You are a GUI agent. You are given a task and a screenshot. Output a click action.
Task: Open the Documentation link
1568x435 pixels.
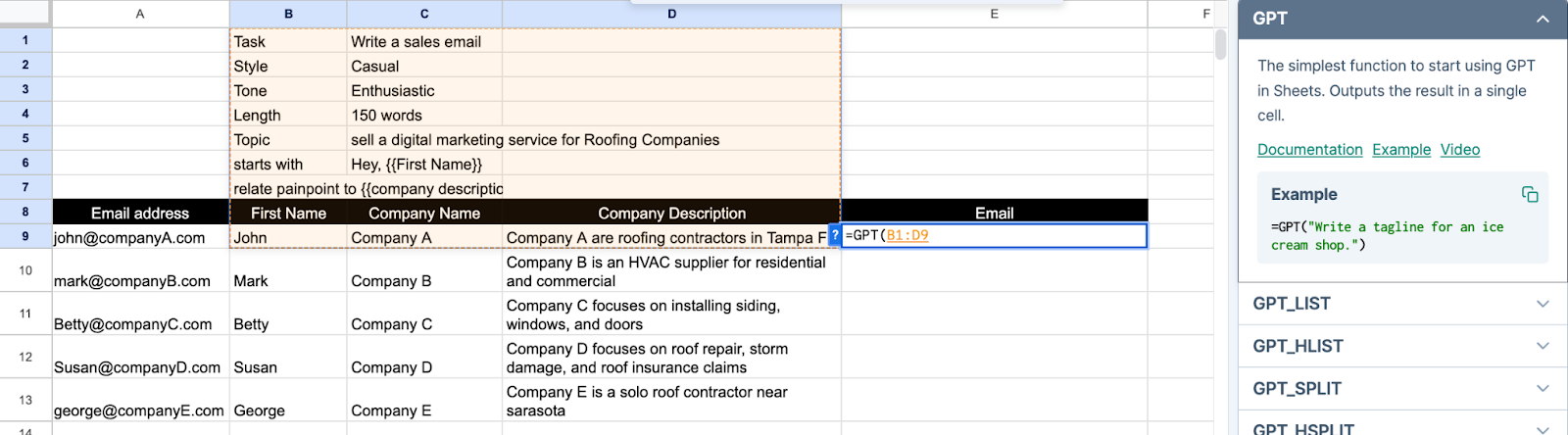point(1310,149)
